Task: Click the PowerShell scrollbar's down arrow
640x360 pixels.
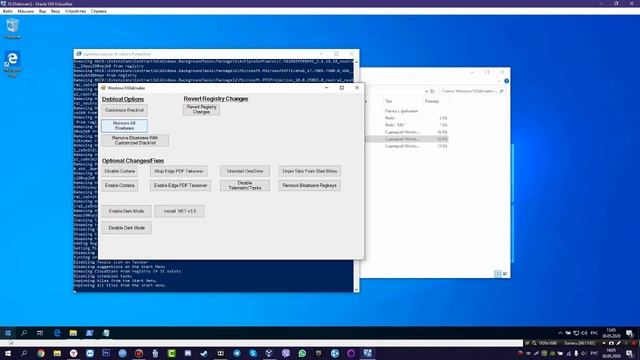Action: point(356,289)
